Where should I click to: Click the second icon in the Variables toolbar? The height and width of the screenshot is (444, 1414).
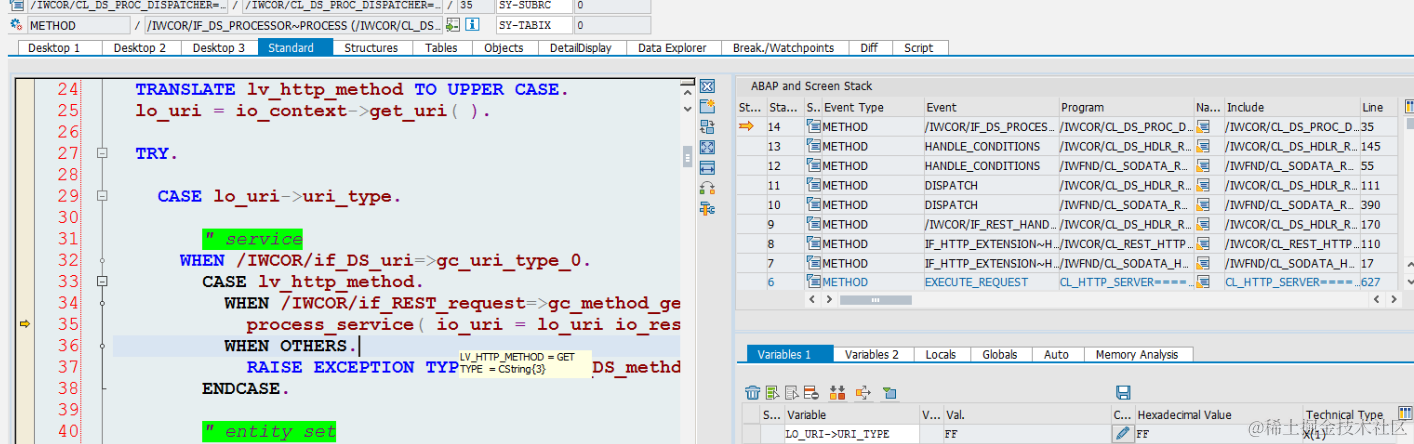point(773,393)
